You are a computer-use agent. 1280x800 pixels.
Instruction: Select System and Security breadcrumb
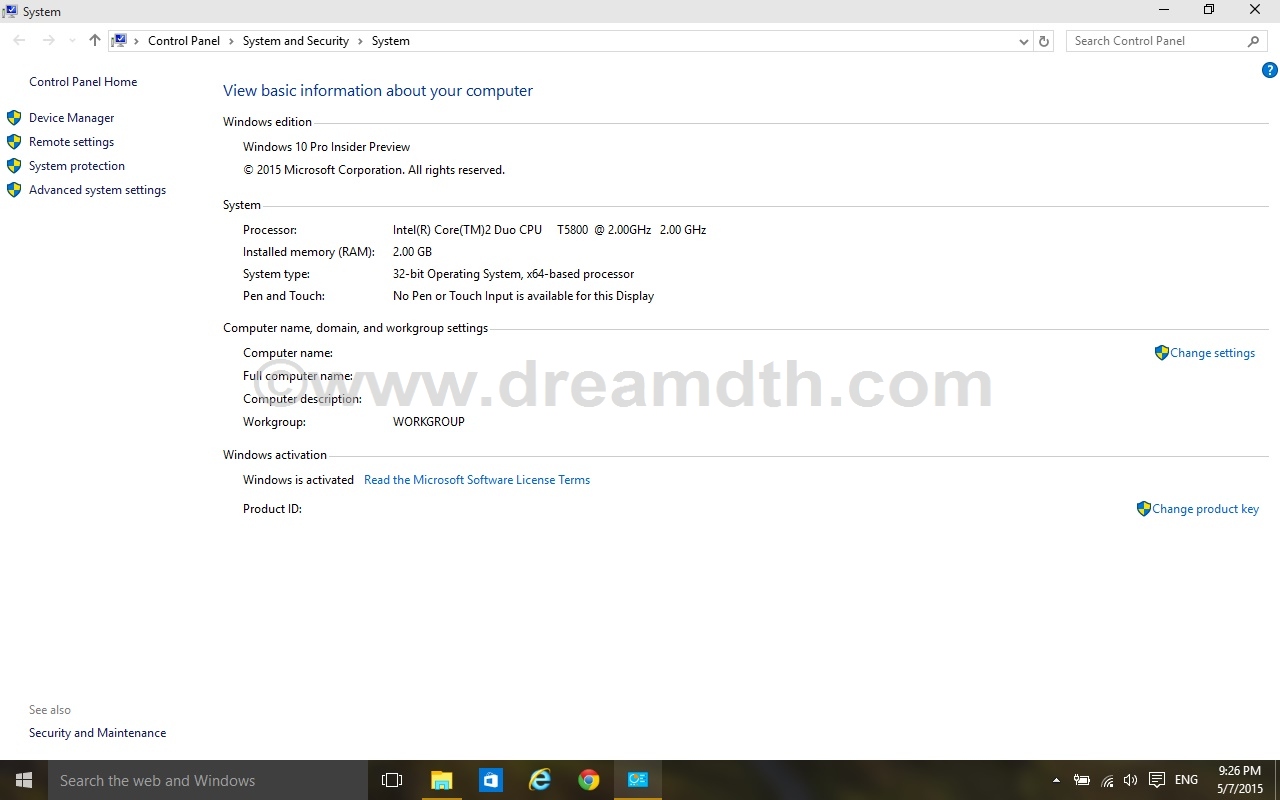295,41
